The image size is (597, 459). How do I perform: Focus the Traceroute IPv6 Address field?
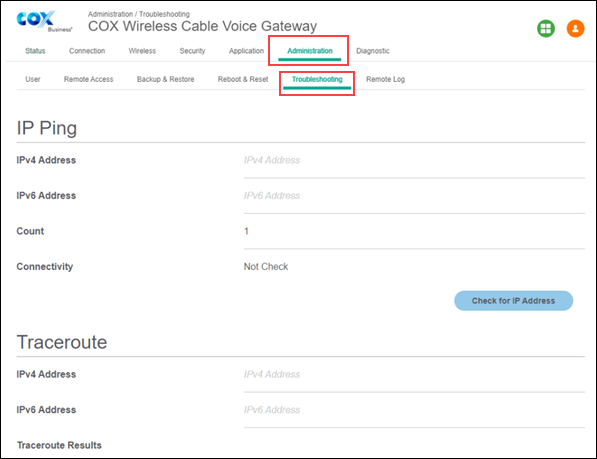click(x=414, y=410)
